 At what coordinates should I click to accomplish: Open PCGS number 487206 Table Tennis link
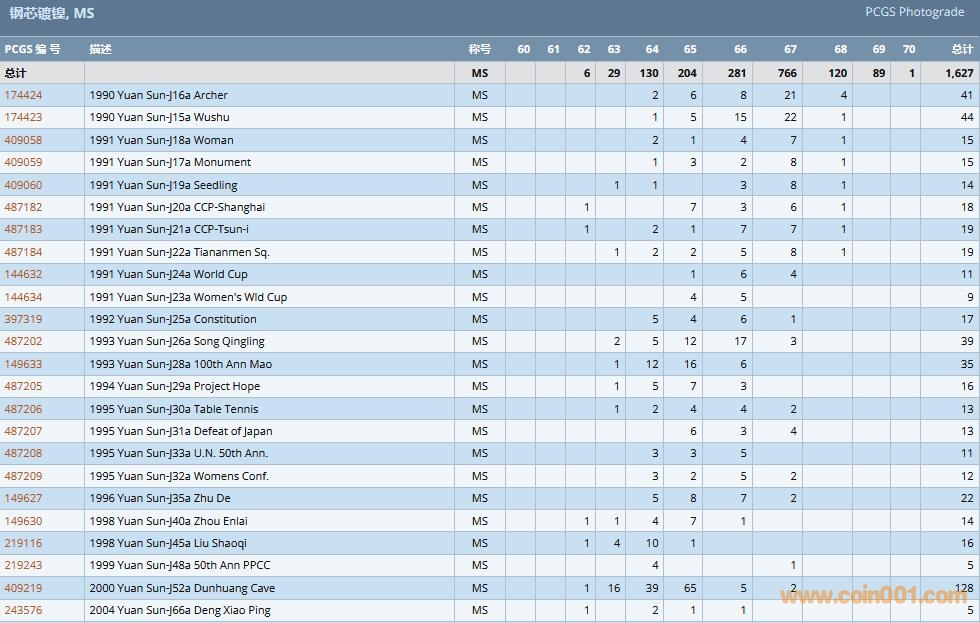click(23, 409)
